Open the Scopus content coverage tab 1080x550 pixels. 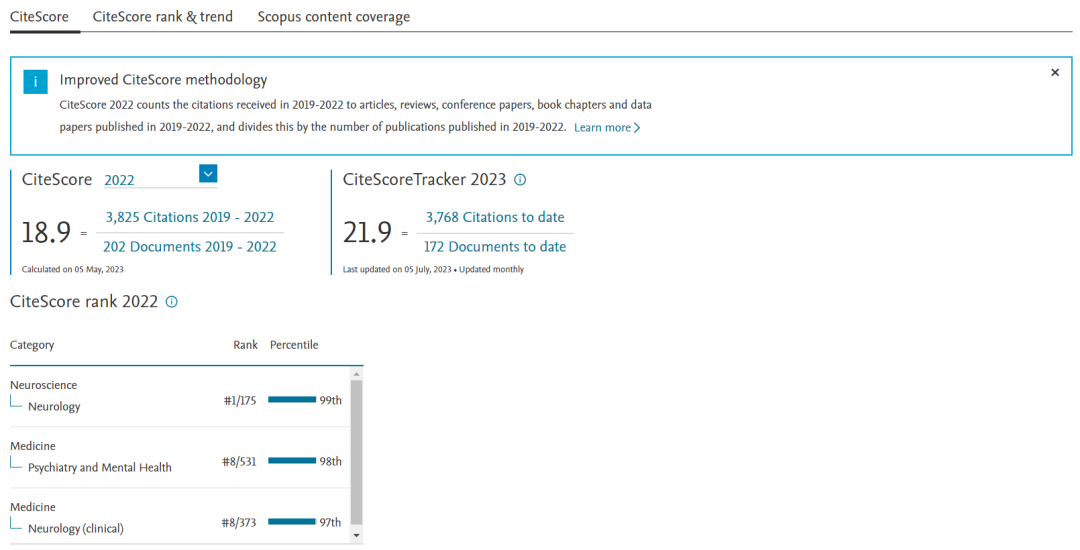[333, 17]
